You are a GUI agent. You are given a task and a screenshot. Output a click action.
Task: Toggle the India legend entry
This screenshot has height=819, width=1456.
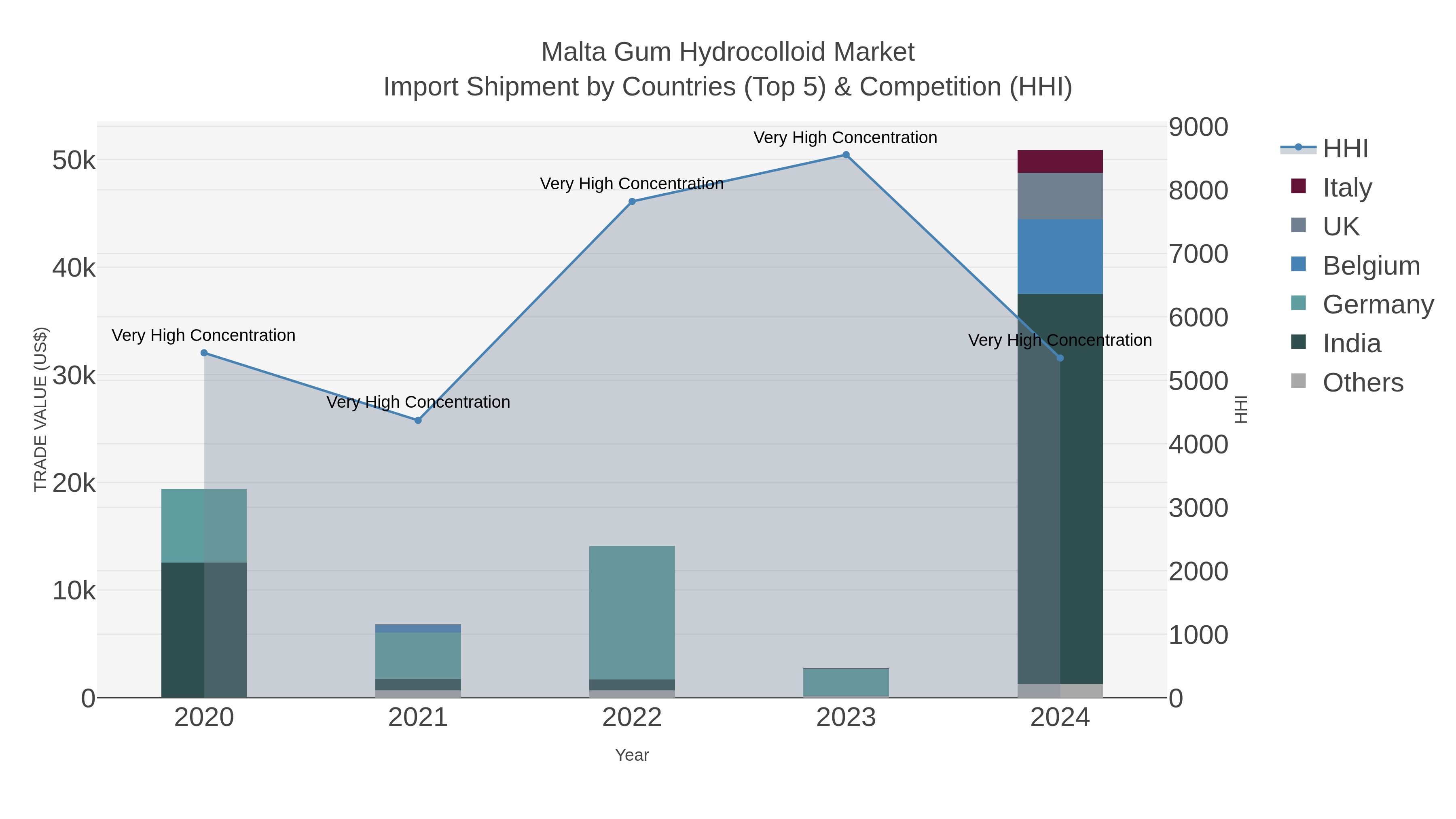coord(1336,343)
